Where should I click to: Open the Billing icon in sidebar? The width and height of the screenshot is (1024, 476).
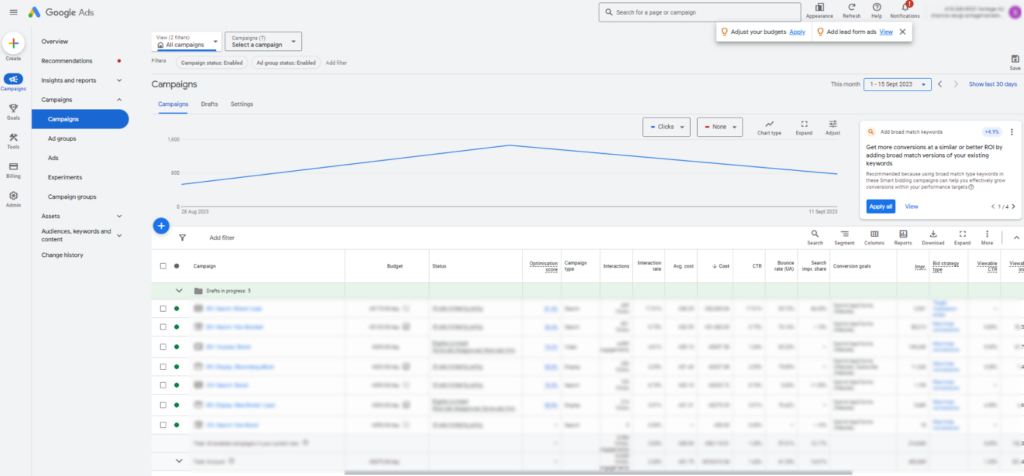point(14,167)
